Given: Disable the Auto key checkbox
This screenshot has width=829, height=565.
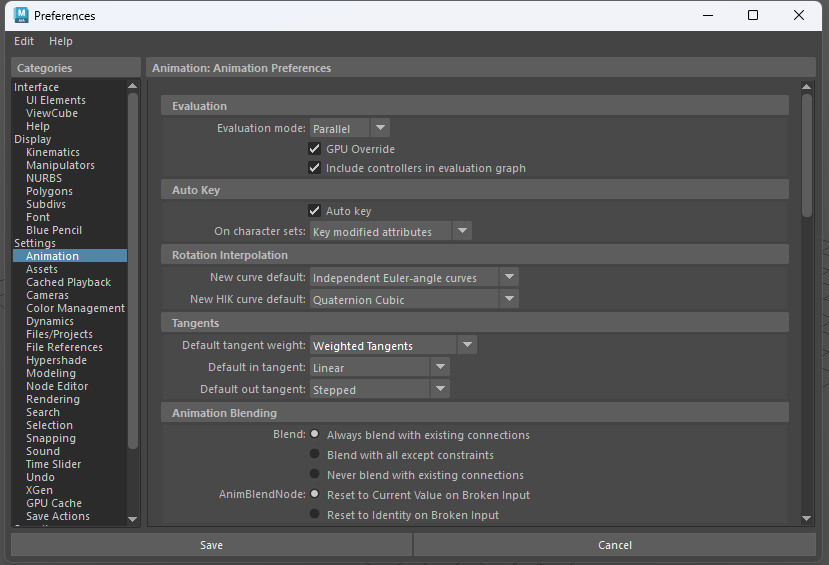Looking at the screenshot, I should (315, 211).
